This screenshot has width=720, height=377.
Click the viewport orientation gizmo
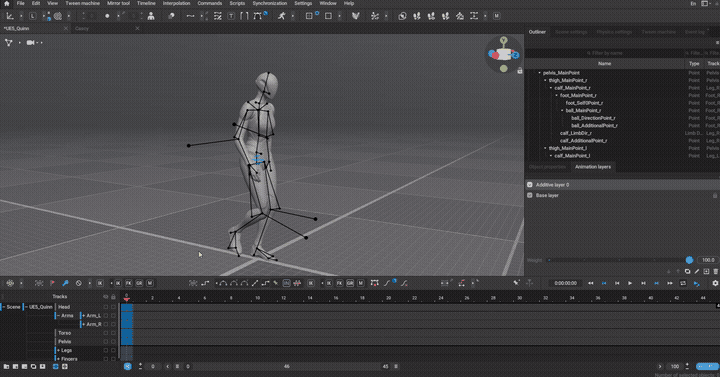point(504,54)
